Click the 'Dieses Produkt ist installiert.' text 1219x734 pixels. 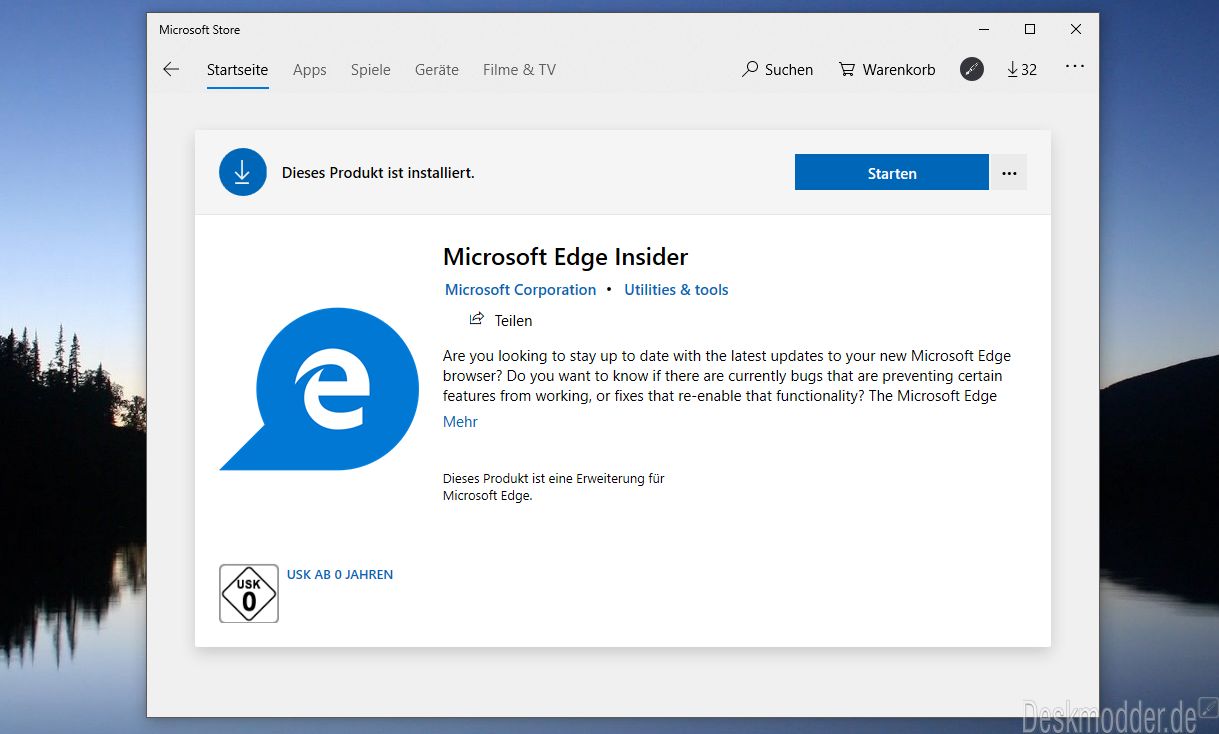coord(378,173)
